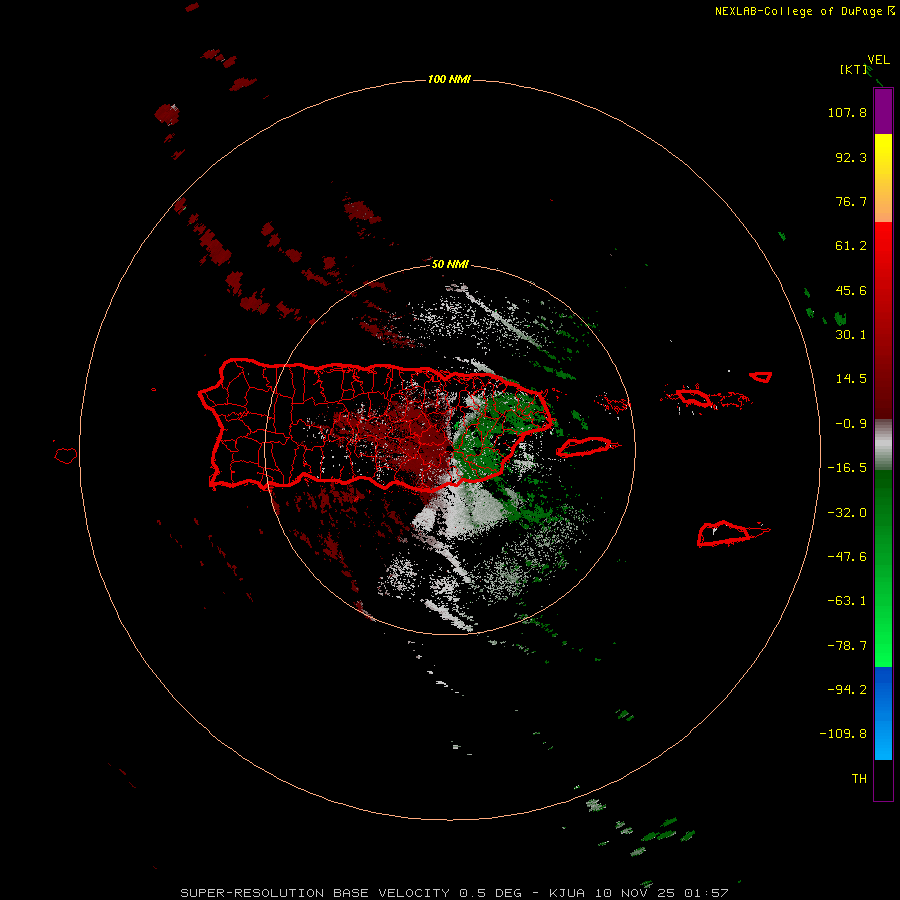900x900 pixels.
Task: Click the 30.1 value on the velocity scale
Action: 851,335
